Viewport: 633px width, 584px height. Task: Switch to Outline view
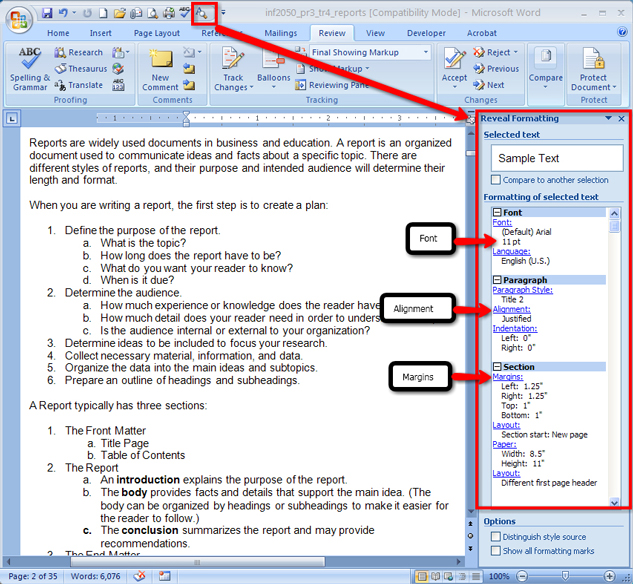(x=463, y=576)
